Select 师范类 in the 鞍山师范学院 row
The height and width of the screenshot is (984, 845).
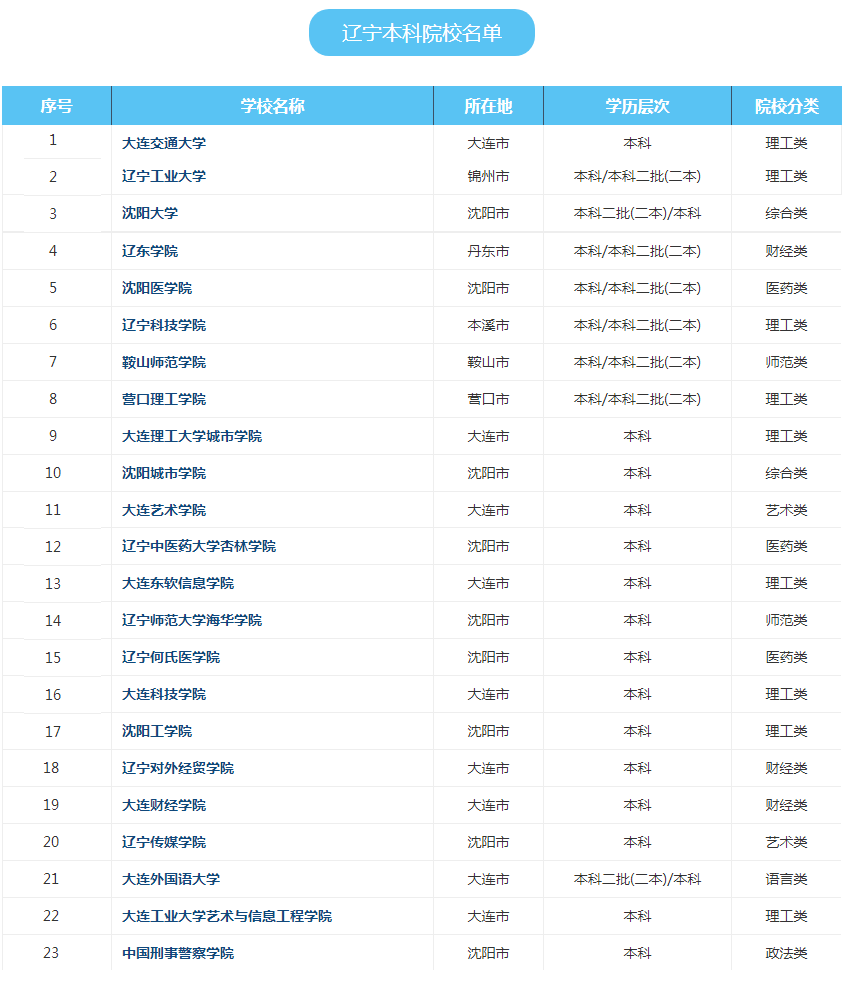pos(787,362)
